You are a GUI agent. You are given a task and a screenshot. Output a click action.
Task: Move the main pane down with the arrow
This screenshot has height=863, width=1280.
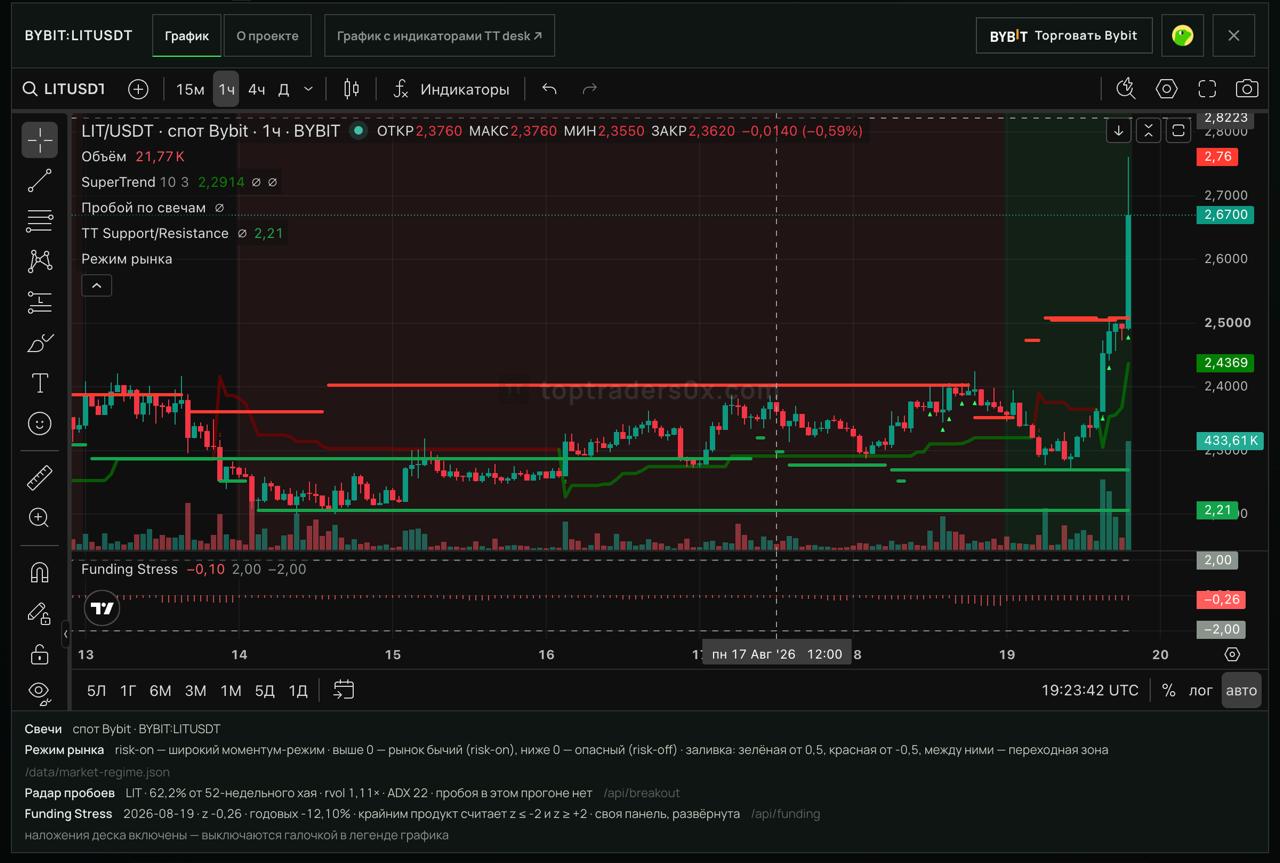[1119, 130]
